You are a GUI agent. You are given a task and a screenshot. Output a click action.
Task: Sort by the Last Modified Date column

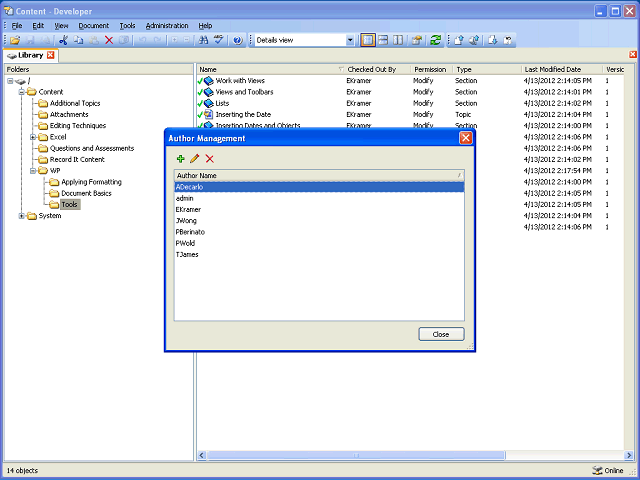click(x=561, y=69)
